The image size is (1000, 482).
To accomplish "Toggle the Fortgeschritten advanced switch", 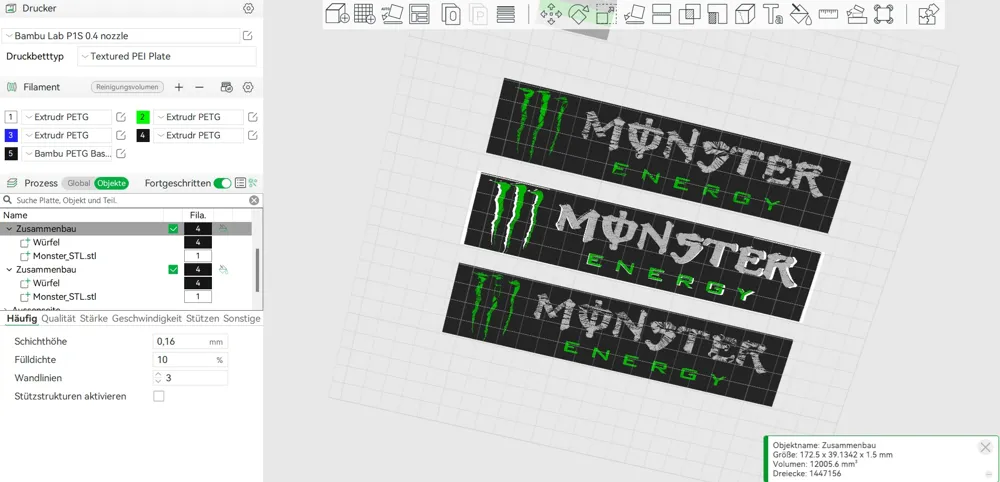I will click(222, 183).
